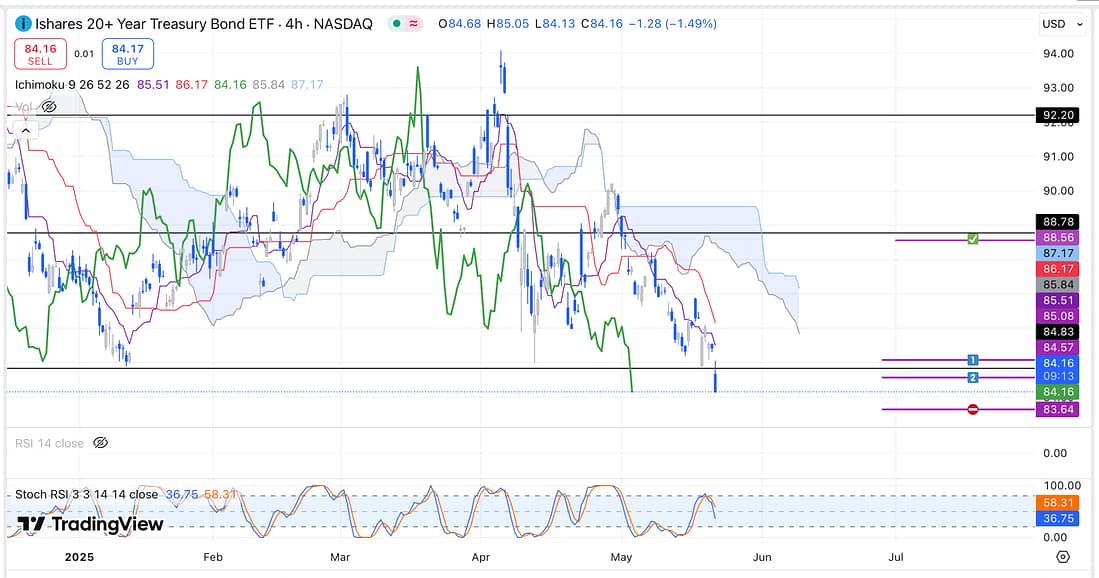
Task: Select the red stop marker at 83.64
Action: pos(972,409)
